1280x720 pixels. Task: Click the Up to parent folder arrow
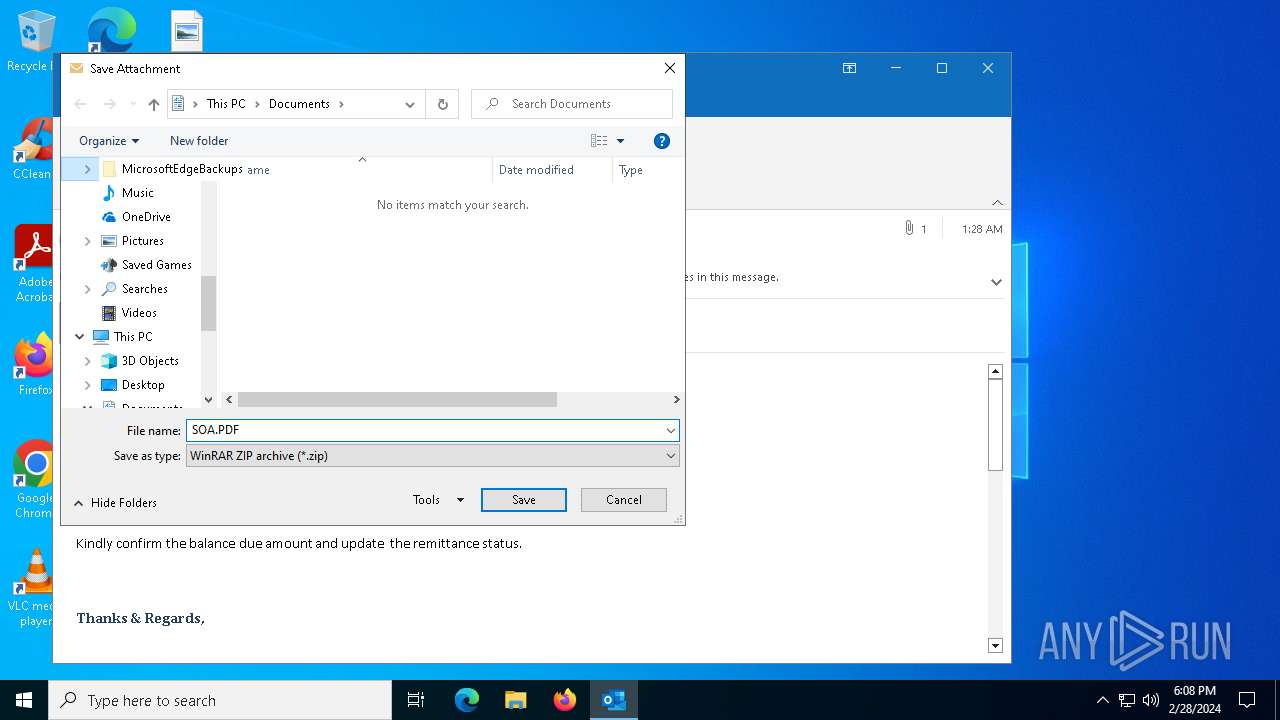(x=153, y=104)
